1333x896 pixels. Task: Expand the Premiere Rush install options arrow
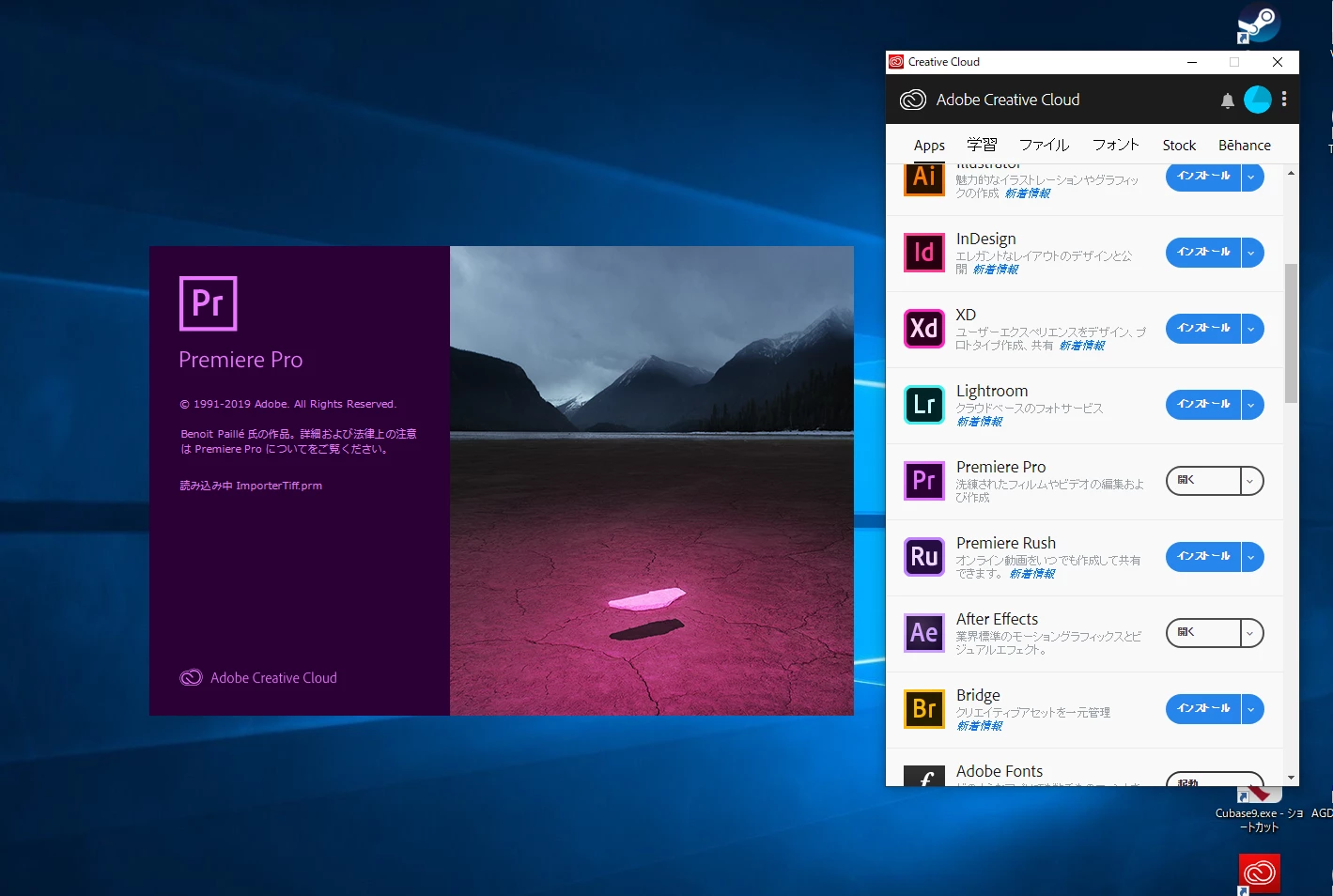click(x=1251, y=556)
